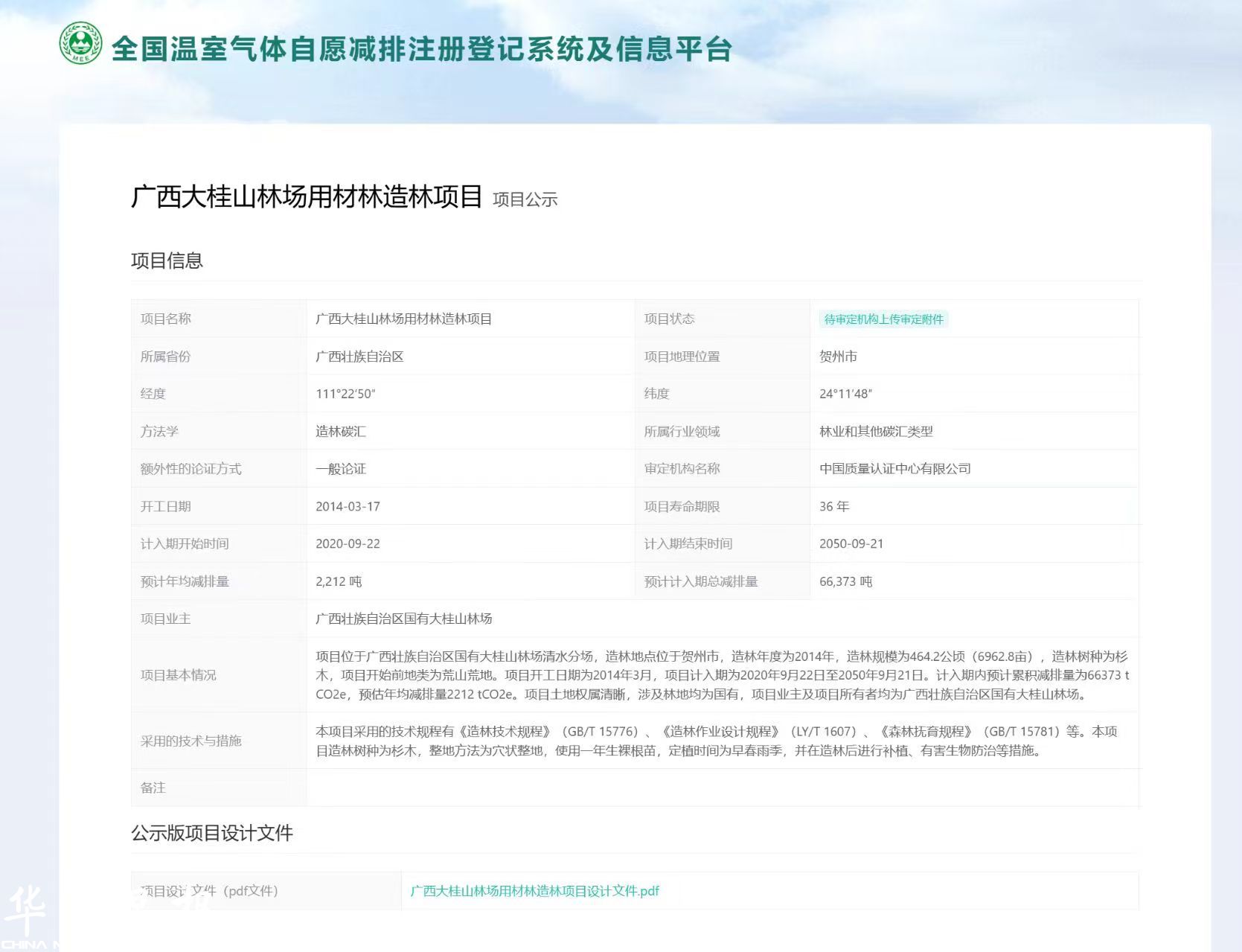Click the 中国质量认证中心有限公司 verifier name

(x=894, y=469)
